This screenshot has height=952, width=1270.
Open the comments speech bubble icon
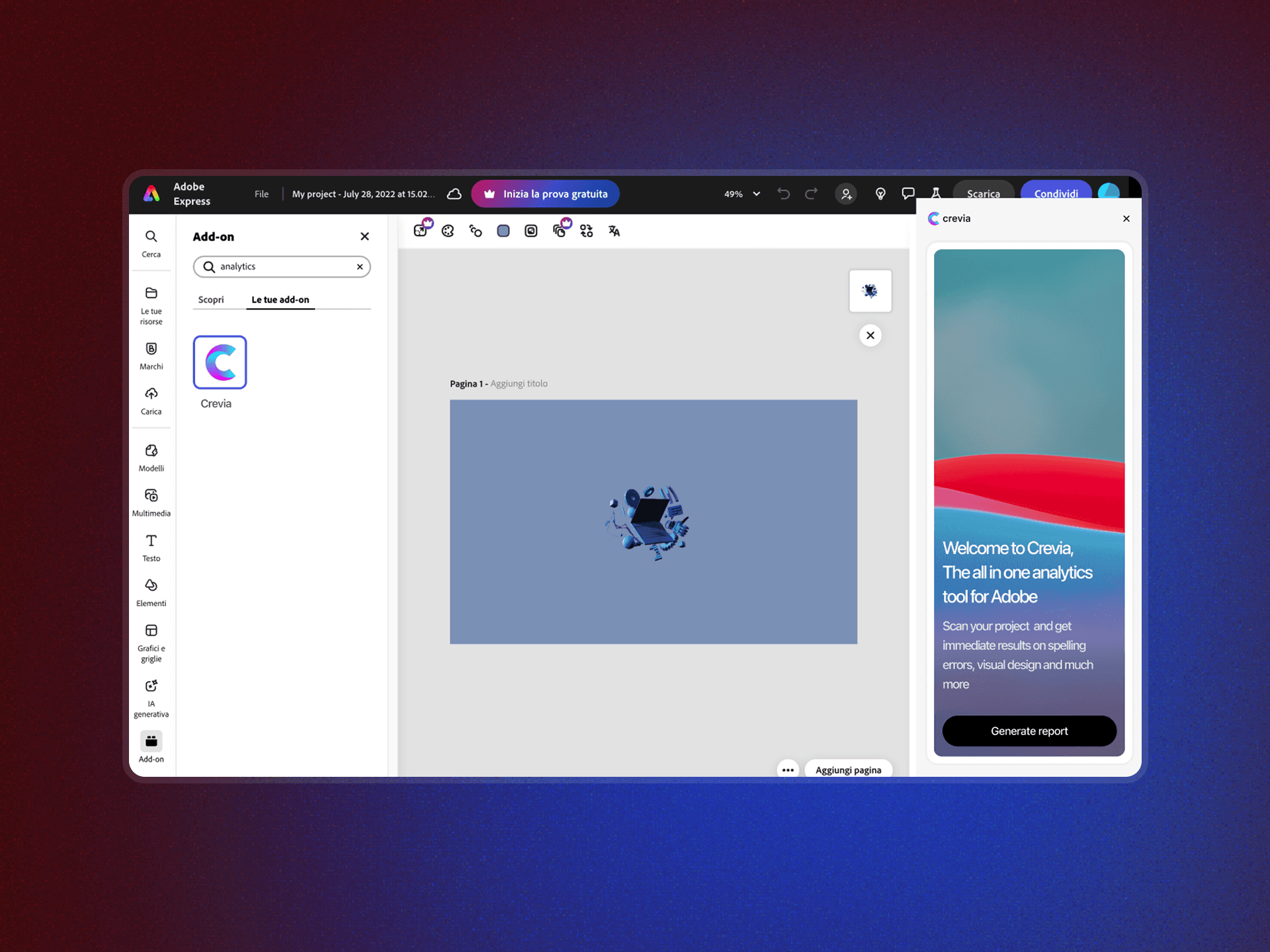908,194
